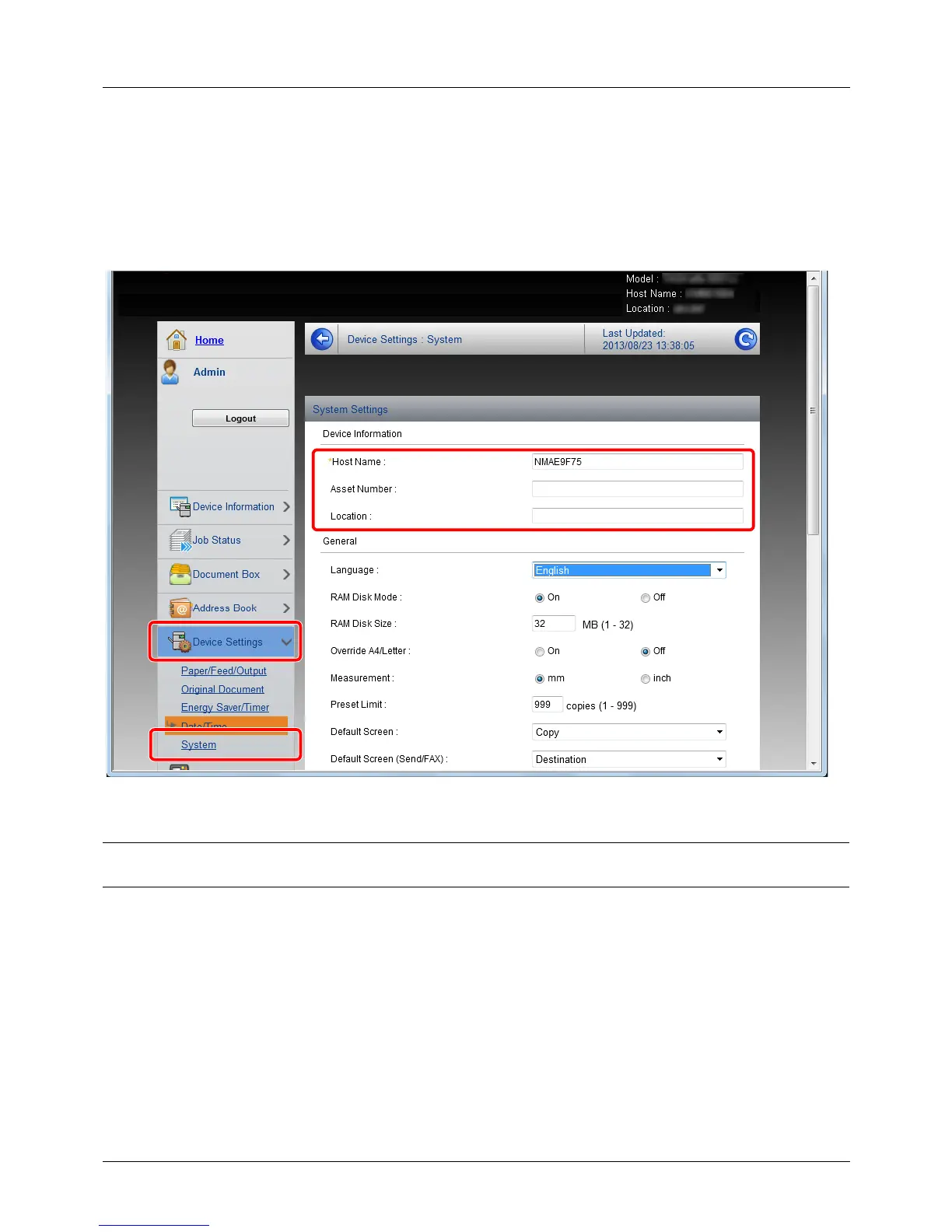Expand the Address Book chevron
Image resolution: width=952 pixels, height=1232 pixels.
click(286, 608)
